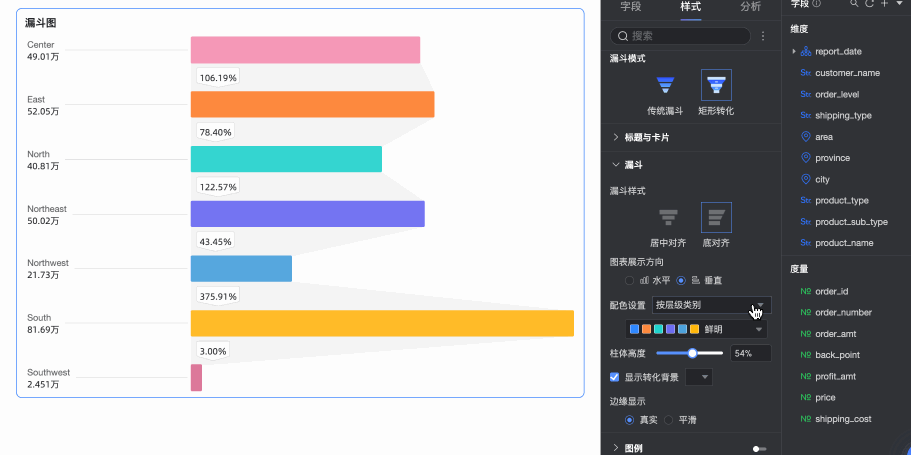Click the product_type string type icon

[x=806, y=200]
